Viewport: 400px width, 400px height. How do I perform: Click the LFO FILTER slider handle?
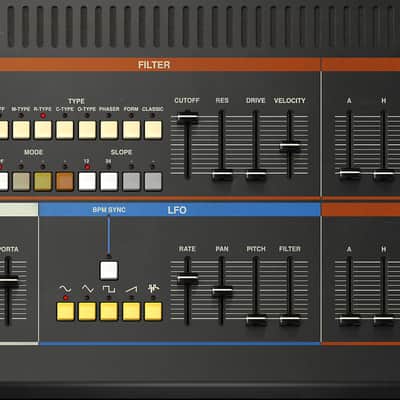tap(290, 320)
